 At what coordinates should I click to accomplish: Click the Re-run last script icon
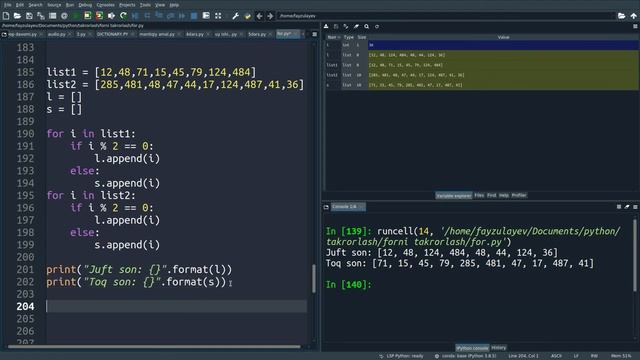coord(123,16)
